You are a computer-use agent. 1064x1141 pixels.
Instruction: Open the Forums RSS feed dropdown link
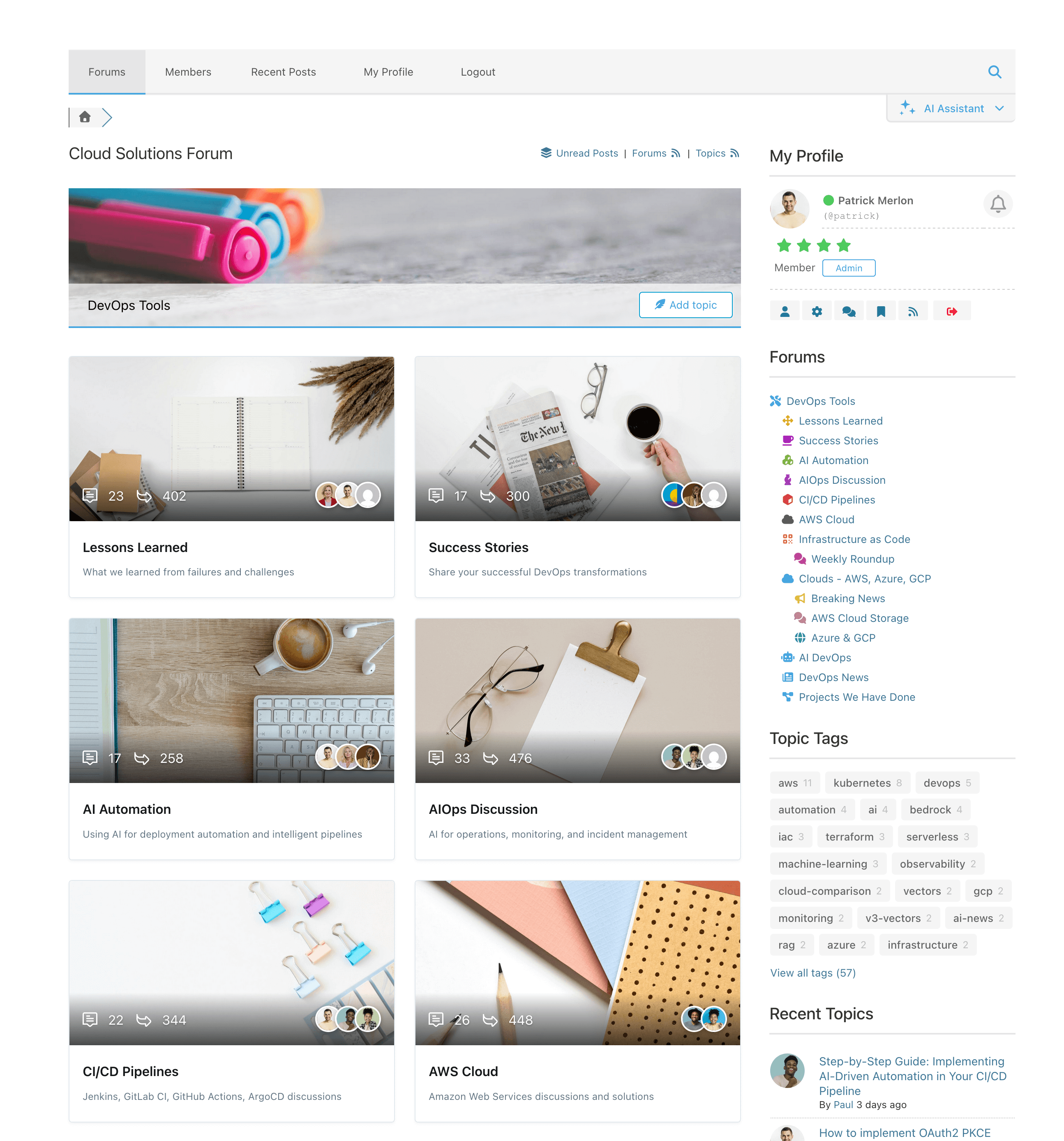coord(657,153)
